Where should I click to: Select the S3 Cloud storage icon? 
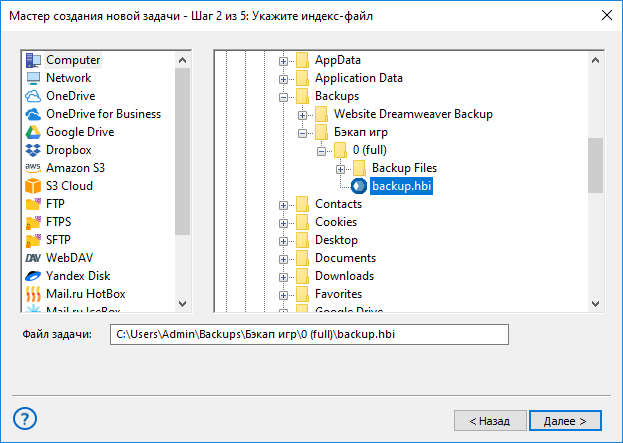coord(33,186)
